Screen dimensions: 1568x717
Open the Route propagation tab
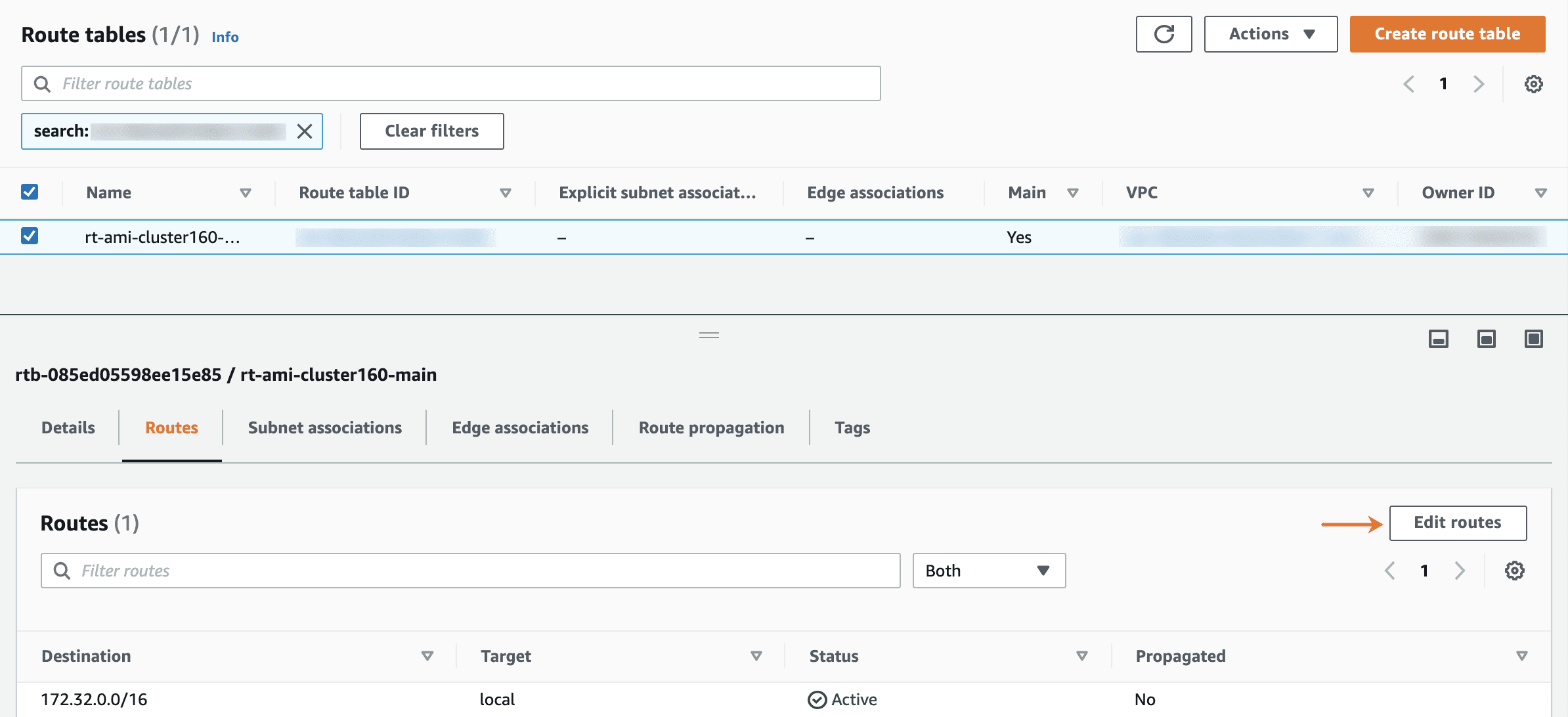[x=711, y=428]
